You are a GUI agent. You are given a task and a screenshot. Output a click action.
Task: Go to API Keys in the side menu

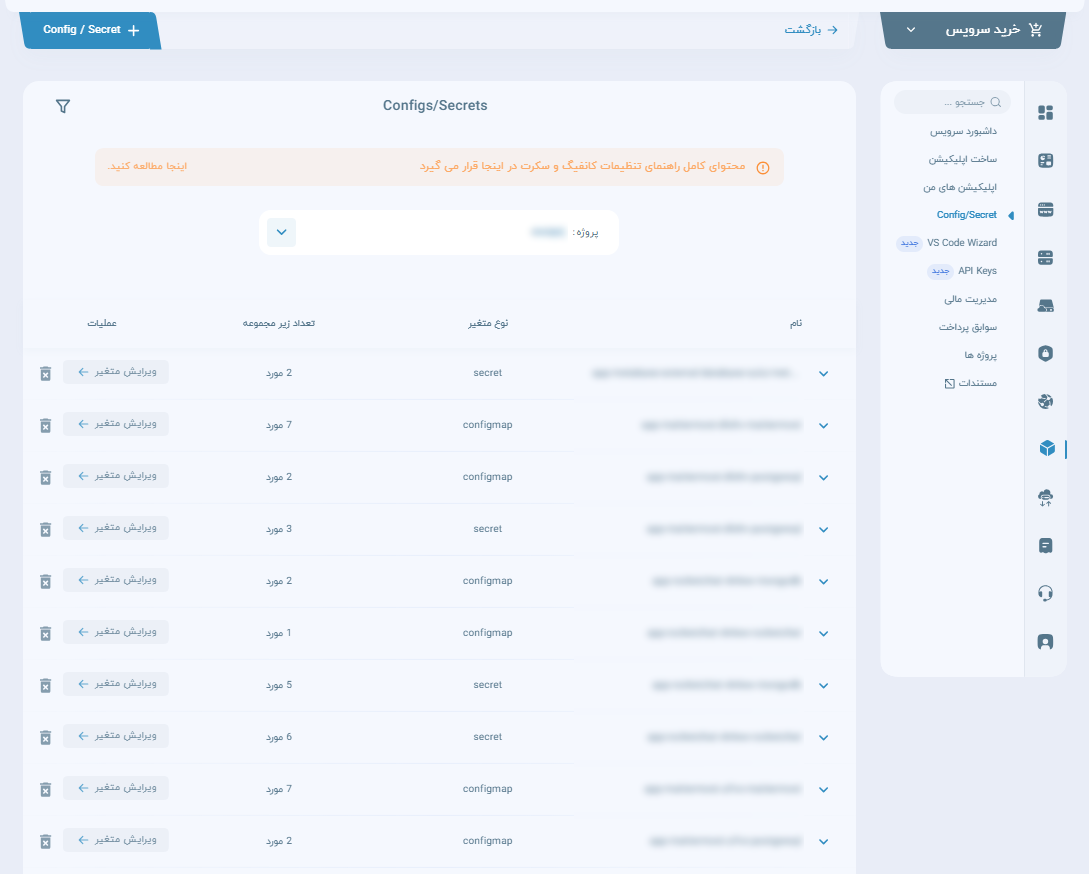click(x=976, y=271)
